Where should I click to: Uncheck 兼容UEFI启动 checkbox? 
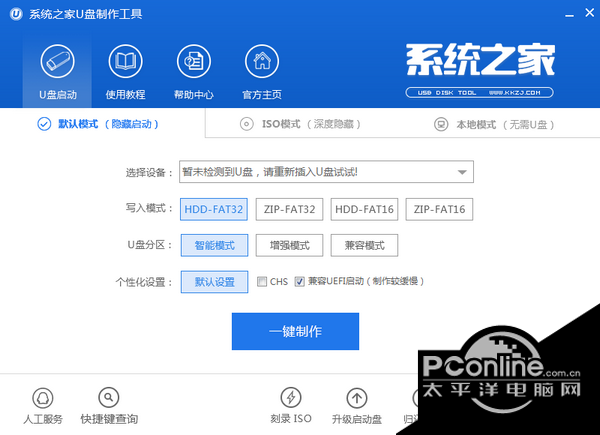(x=299, y=282)
